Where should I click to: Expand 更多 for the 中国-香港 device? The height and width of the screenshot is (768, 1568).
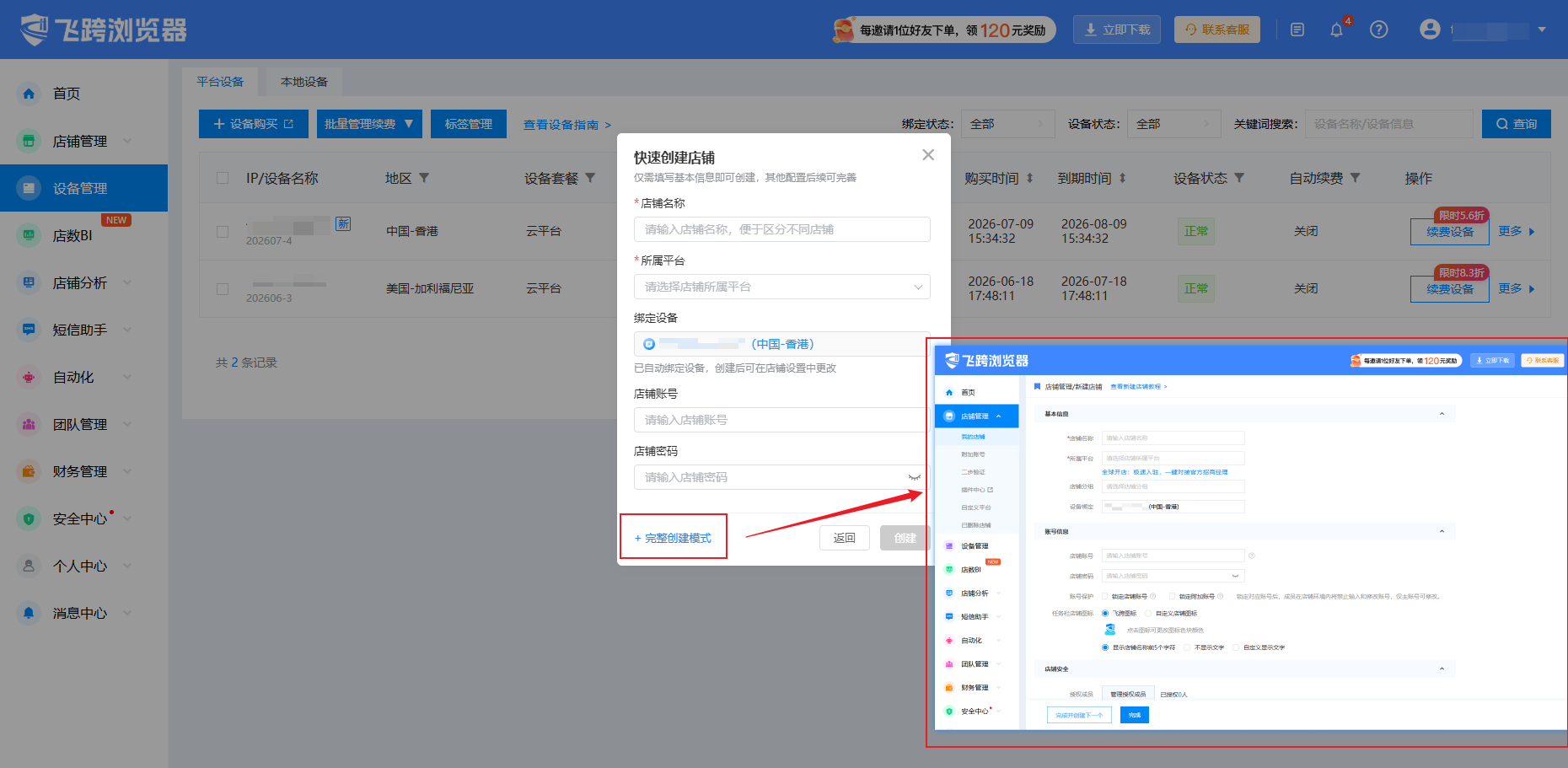[1517, 231]
